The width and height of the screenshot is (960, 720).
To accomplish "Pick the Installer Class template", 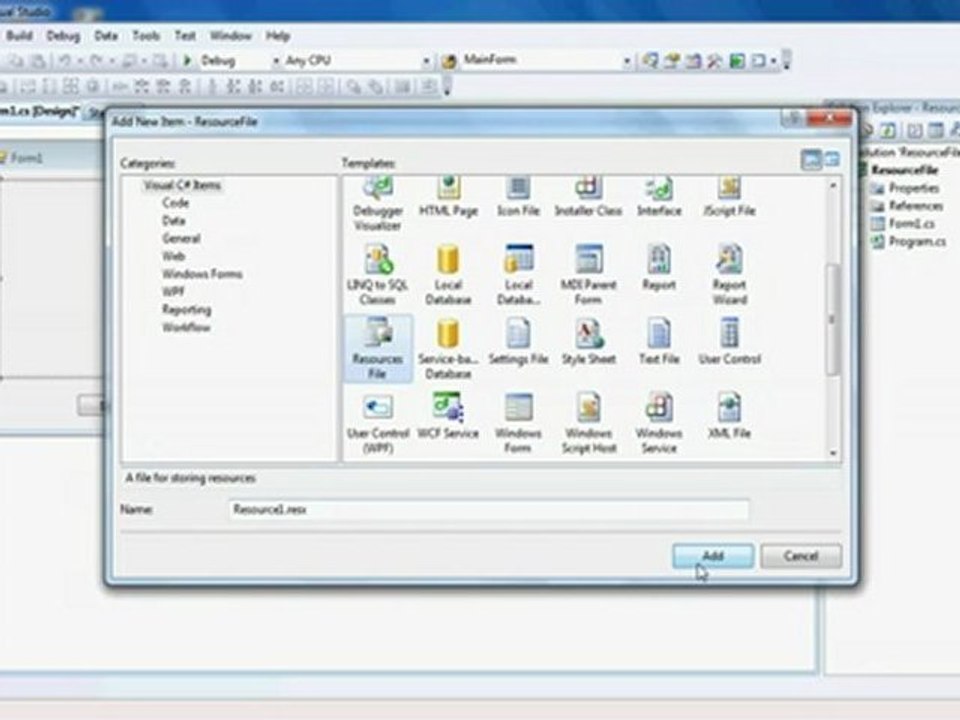I will click(x=588, y=198).
